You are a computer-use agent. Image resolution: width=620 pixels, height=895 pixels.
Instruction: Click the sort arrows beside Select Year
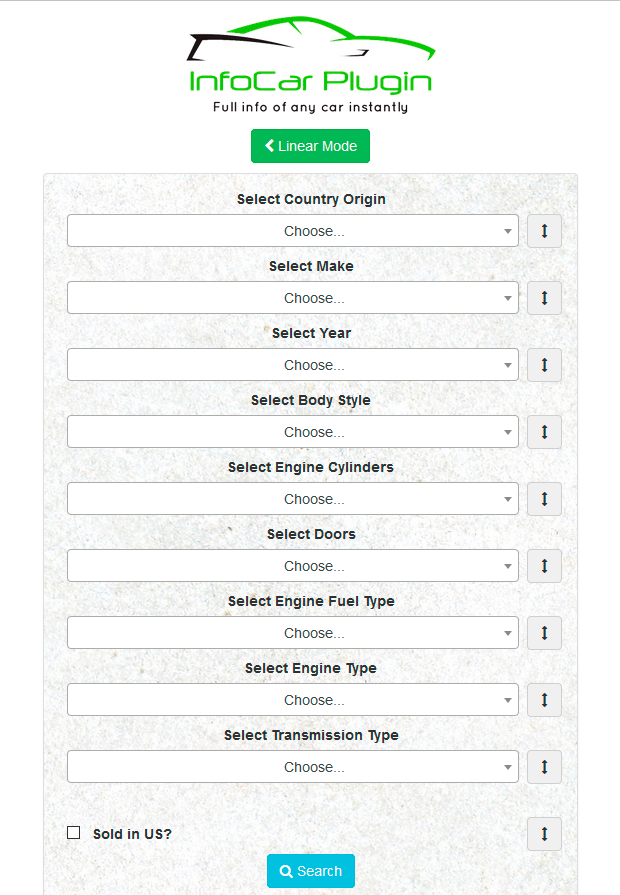point(544,365)
